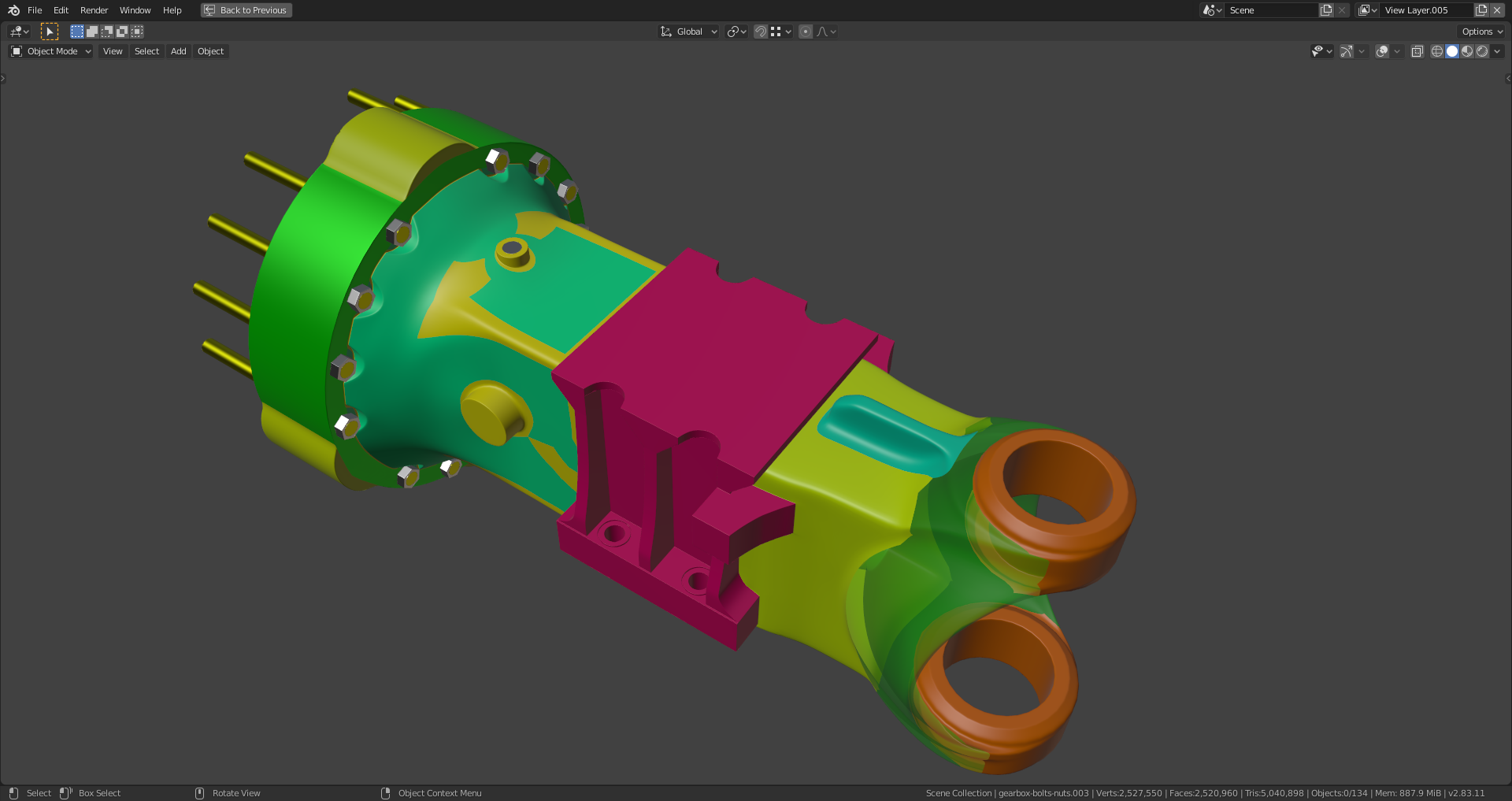1512x801 pixels.
Task: Open the File menu
Action: pyautogui.click(x=35, y=10)
